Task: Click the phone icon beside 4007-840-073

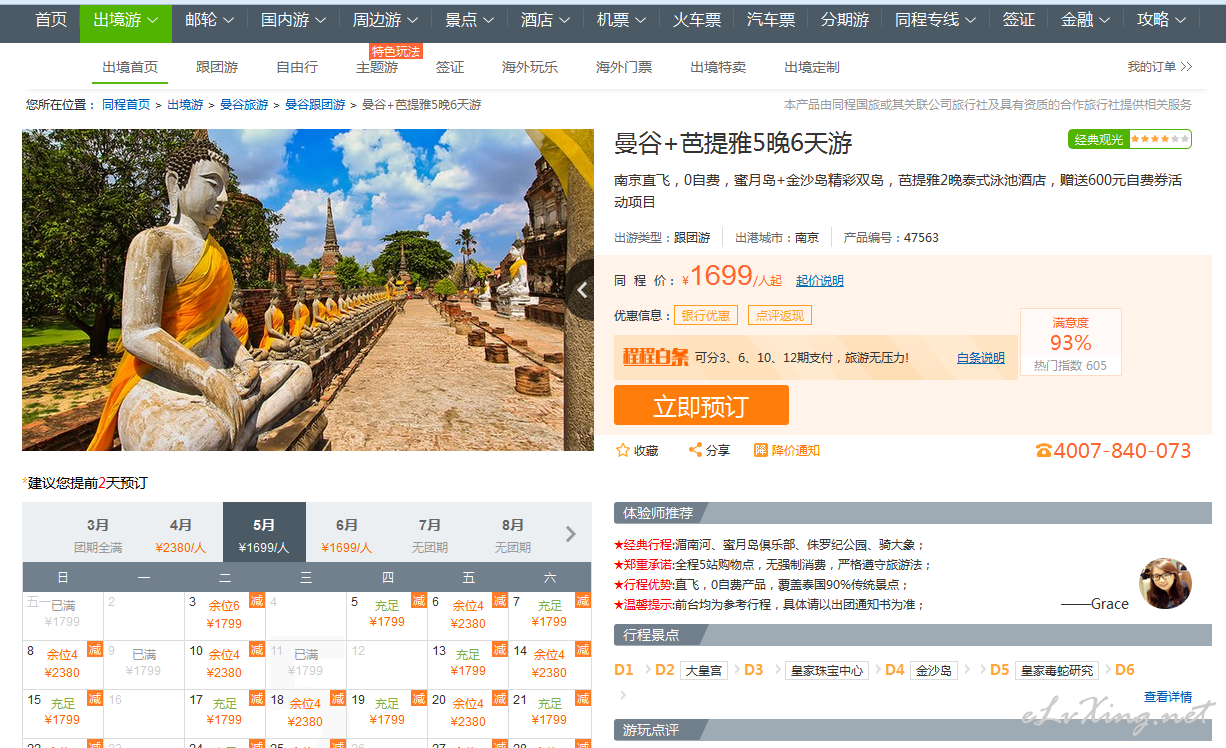Action: point(1043,451)
